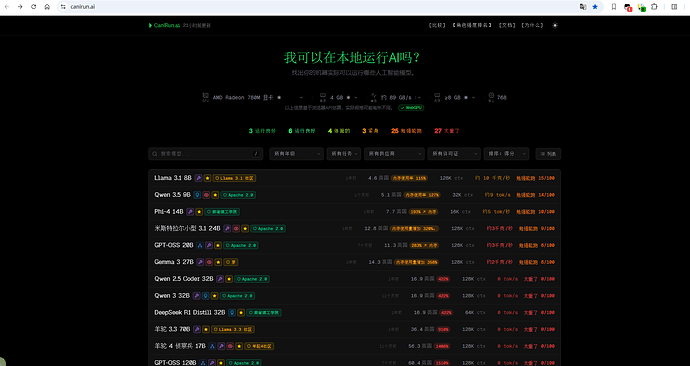Click the star icon on Llama 3.1 8B row
Screen dimensions: 690x366
click(207, 178)
